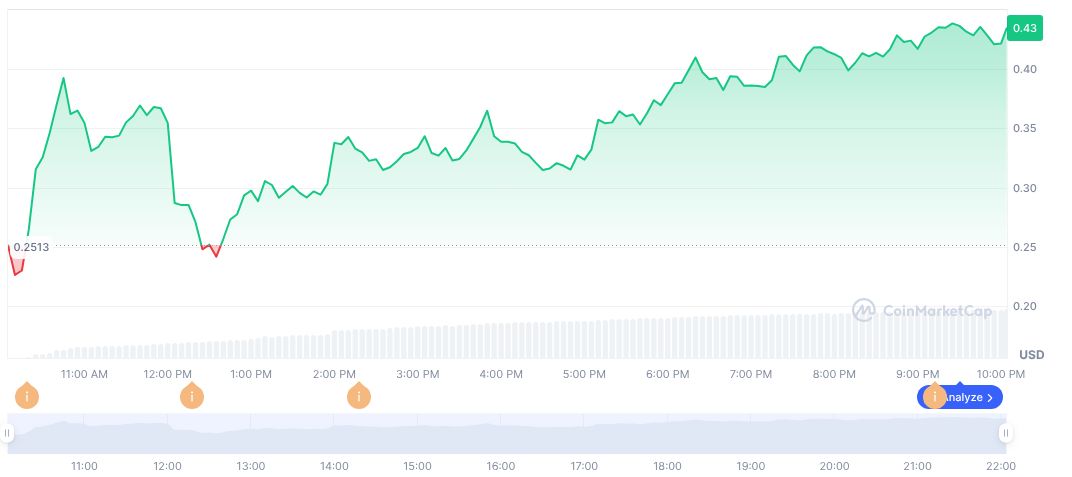
Task: Click the right range slider handle
Action: coord(1005,433)
